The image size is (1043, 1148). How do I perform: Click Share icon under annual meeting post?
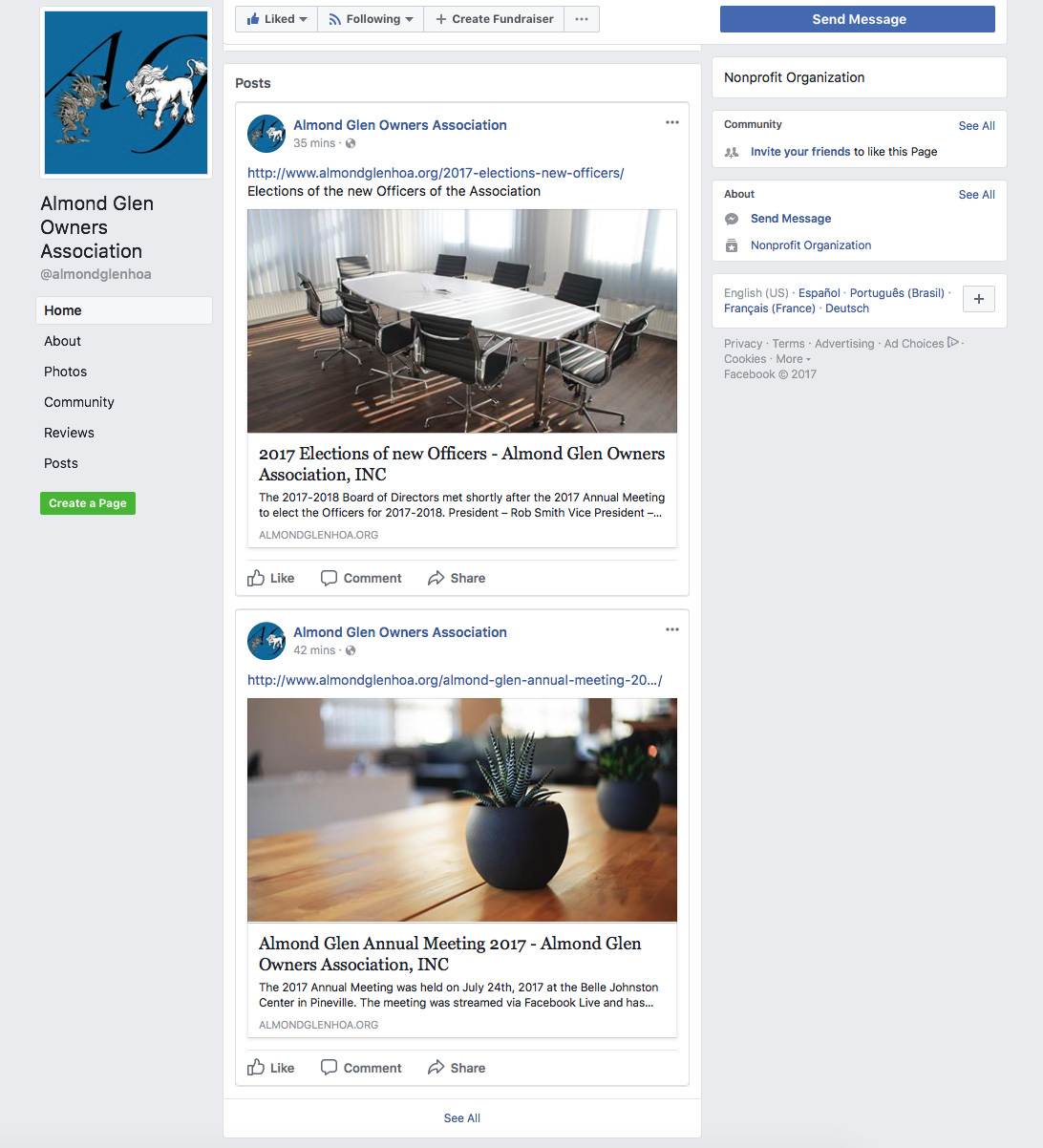436,1068
